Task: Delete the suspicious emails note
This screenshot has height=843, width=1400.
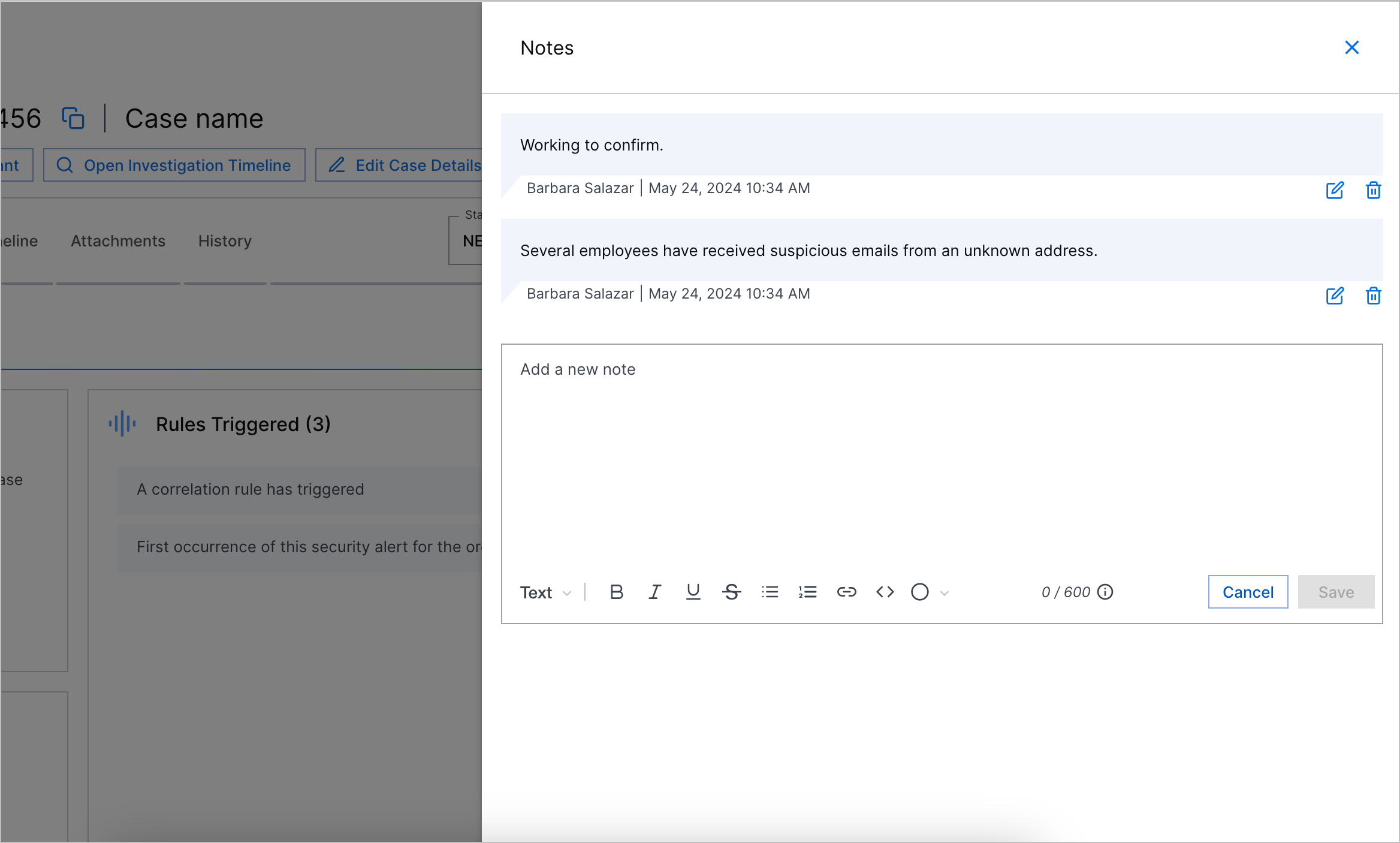Action: [x=1373, y=296]
